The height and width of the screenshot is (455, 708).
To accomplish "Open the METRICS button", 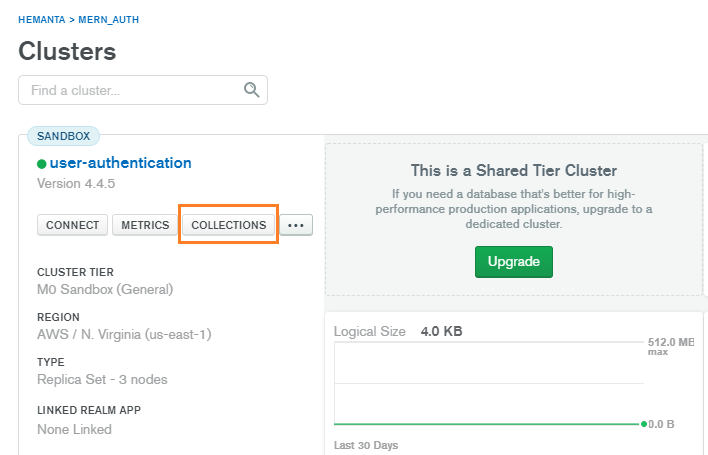I will coord(145,226).
